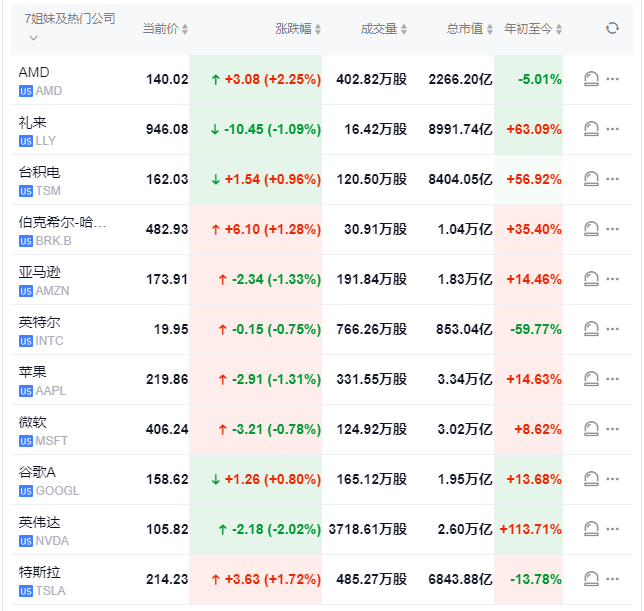Open the 特斯拉 stock name link
The width and height of the screenshot is (644, 611).
click(x=39, y=572)
